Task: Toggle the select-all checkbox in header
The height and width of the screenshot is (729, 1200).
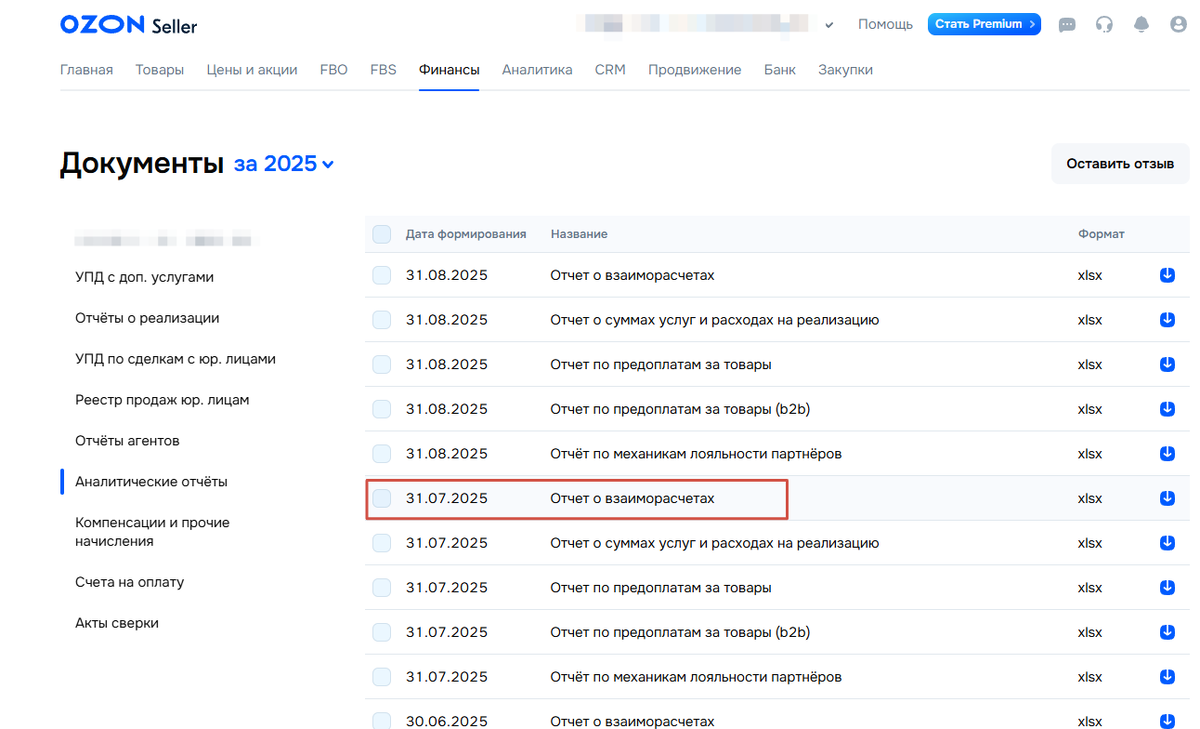Action: 381,233
